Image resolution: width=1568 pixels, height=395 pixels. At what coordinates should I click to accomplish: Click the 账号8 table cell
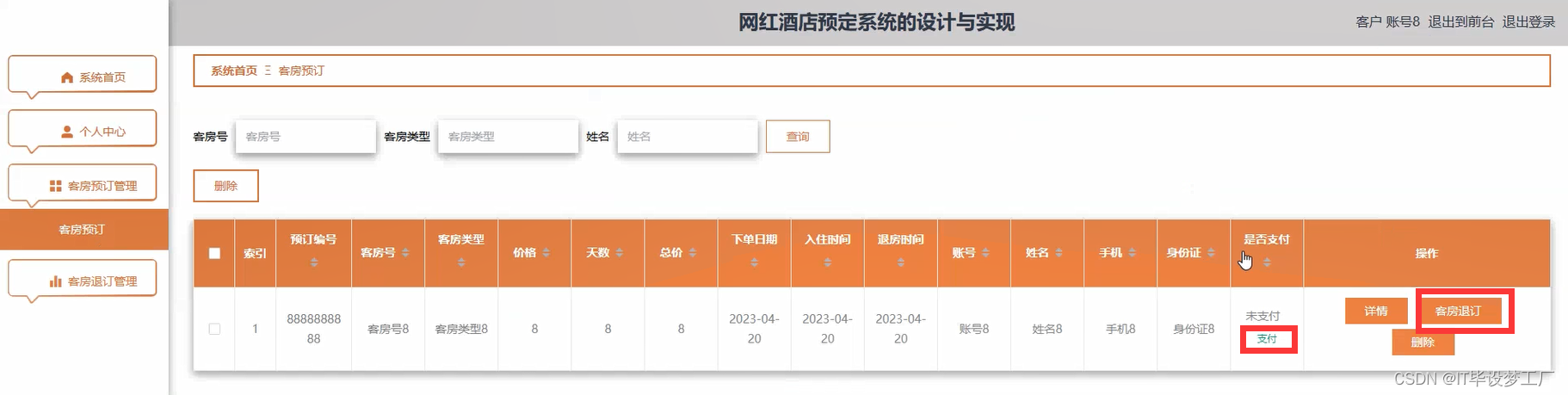tap(974, 329)
